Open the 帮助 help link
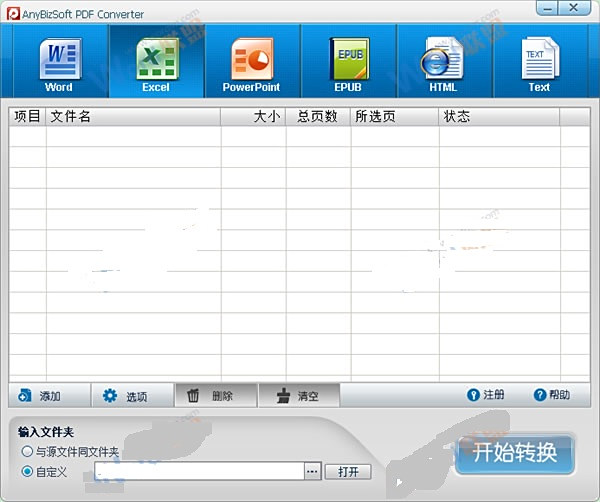Viewport: 600px width, 502px height. point(552,395)
